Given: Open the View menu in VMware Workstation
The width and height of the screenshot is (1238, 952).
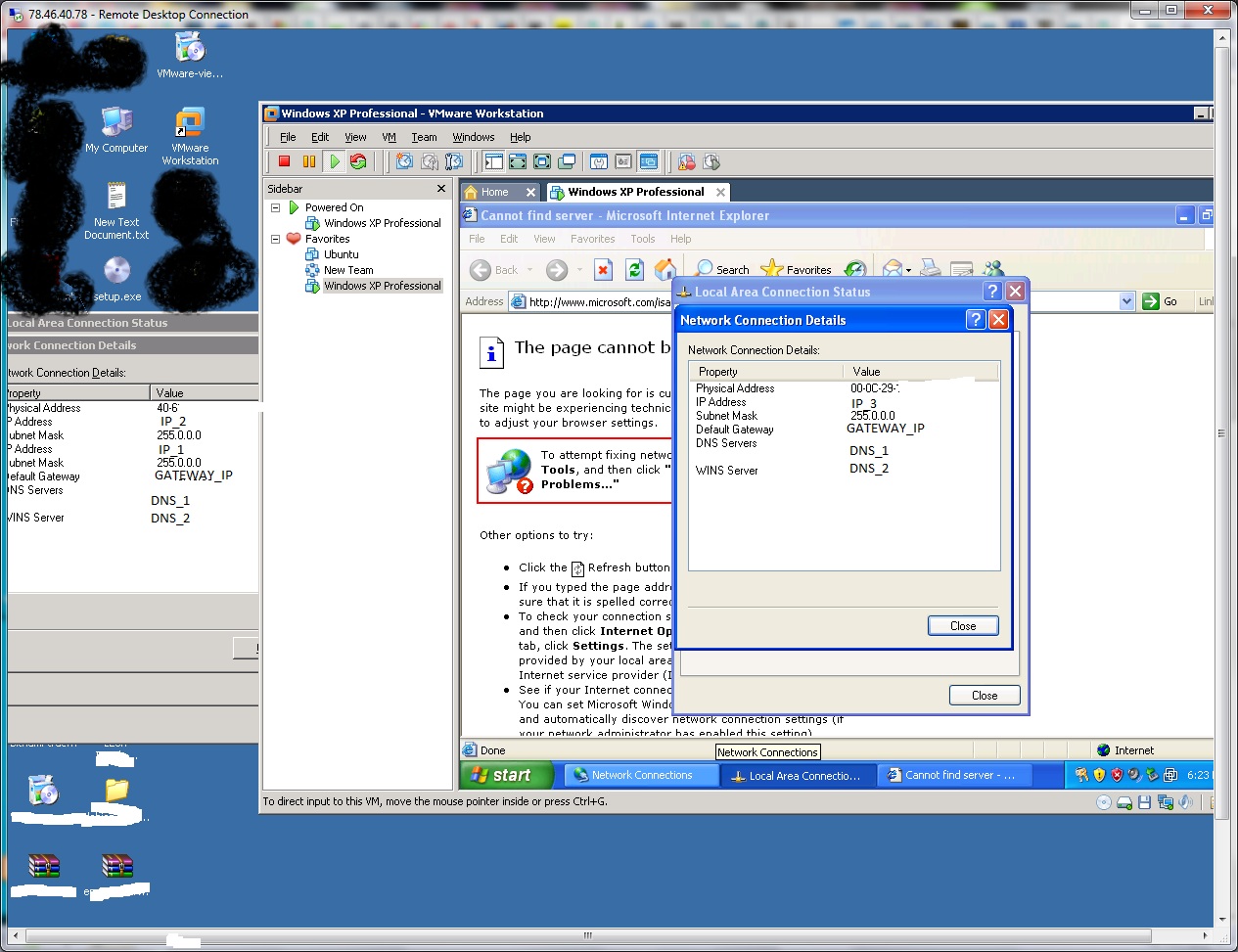Looking at the screenshot, I should [x=355, y=137].
